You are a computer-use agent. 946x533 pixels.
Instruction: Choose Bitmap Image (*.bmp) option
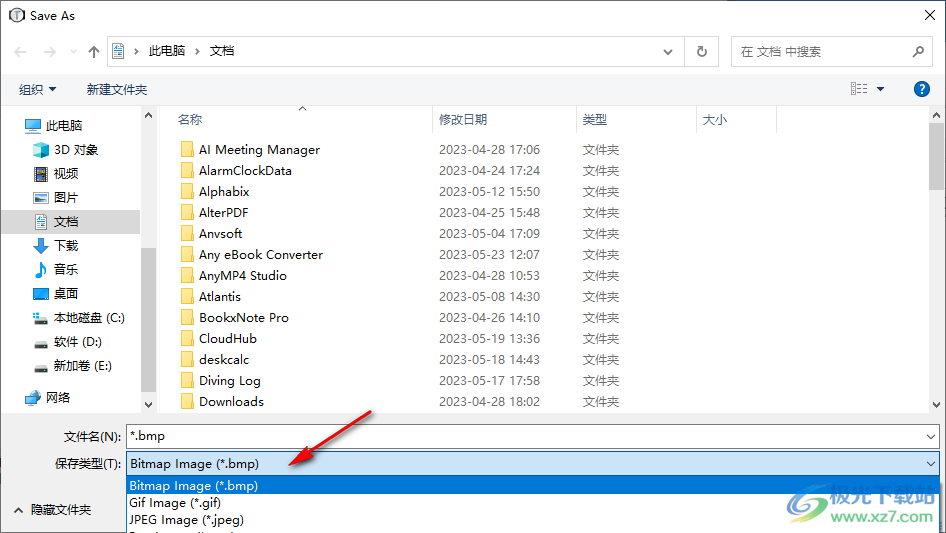[x=533, y=485]
